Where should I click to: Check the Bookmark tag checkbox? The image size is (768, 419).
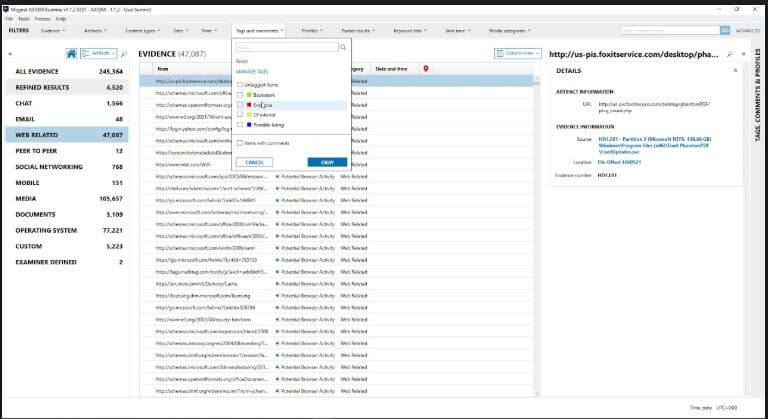[240, 95]
